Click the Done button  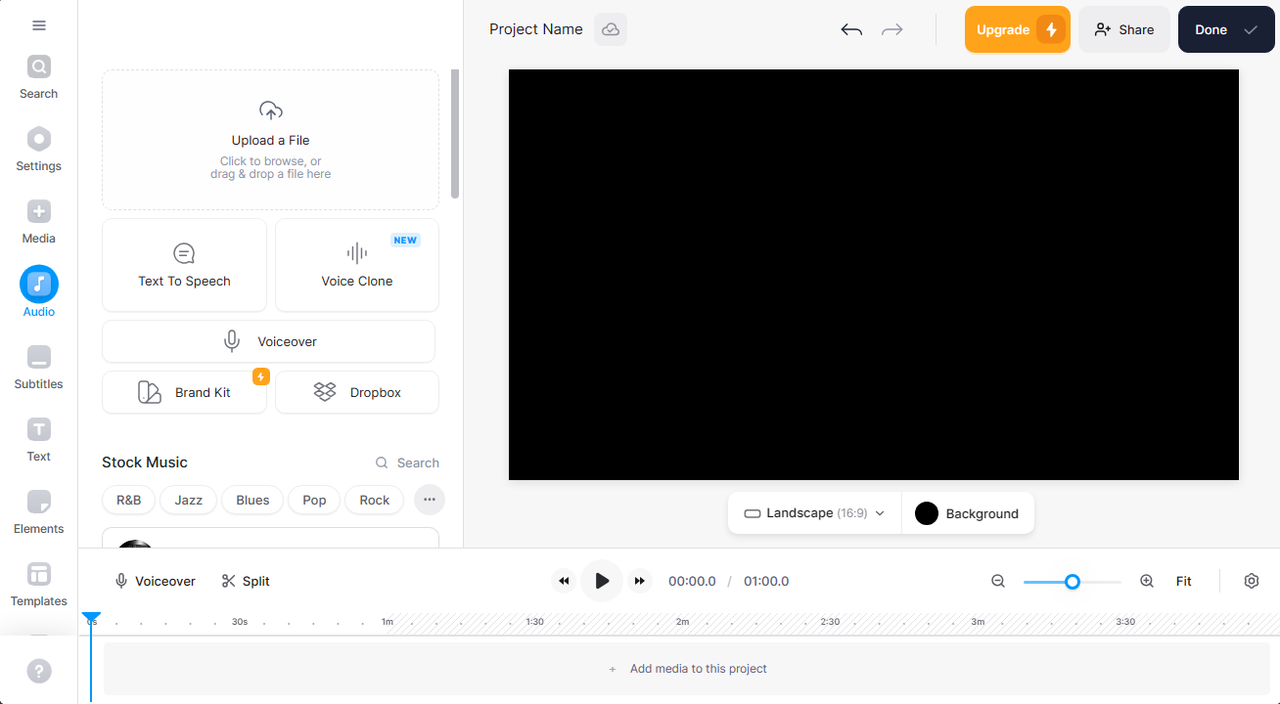1226,30
